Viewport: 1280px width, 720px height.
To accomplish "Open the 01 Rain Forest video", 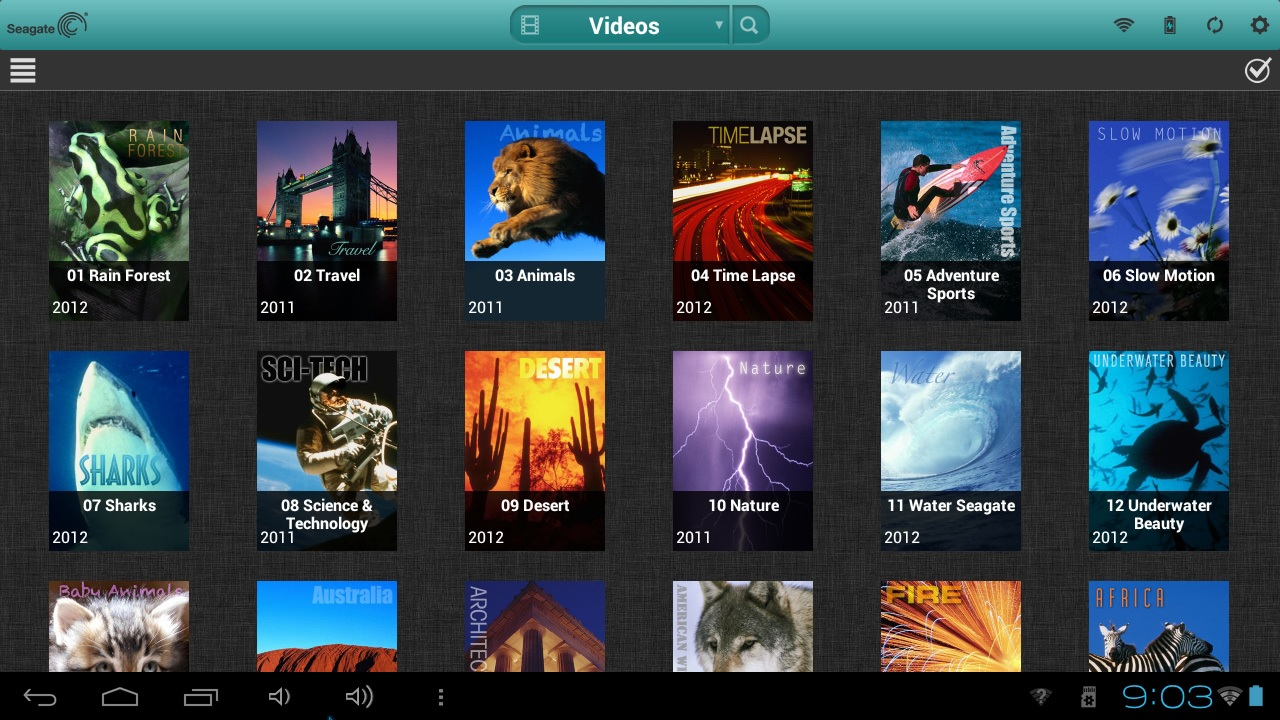I will pyautogui.click(x=119, y=221).
